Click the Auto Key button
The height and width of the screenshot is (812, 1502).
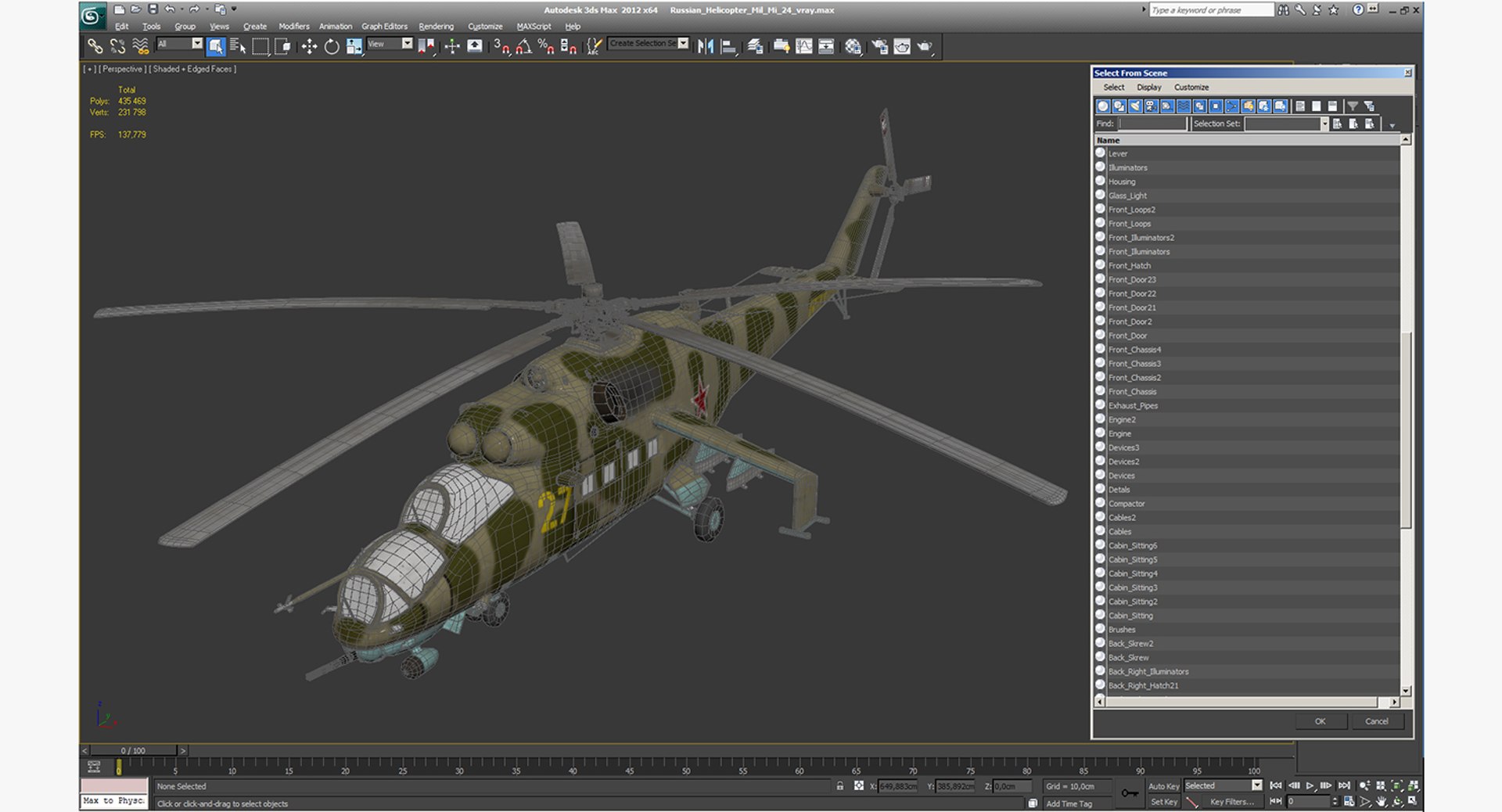pos(1163,786)
